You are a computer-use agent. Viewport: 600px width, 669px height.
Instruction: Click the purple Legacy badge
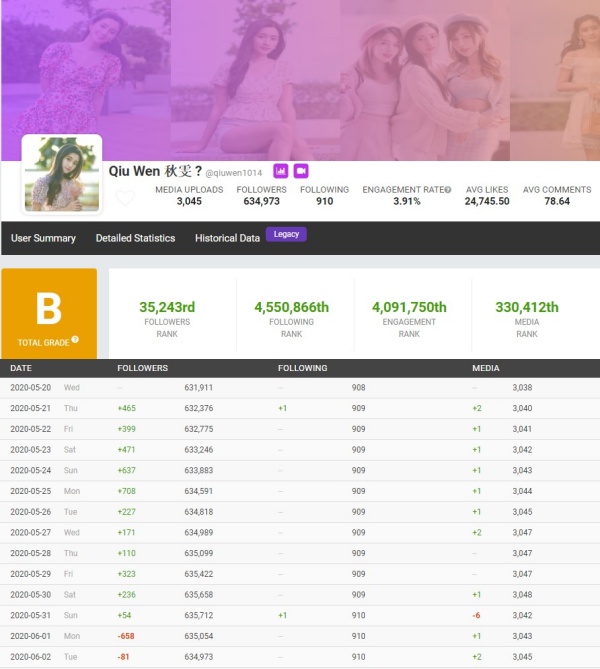[286, 234]
